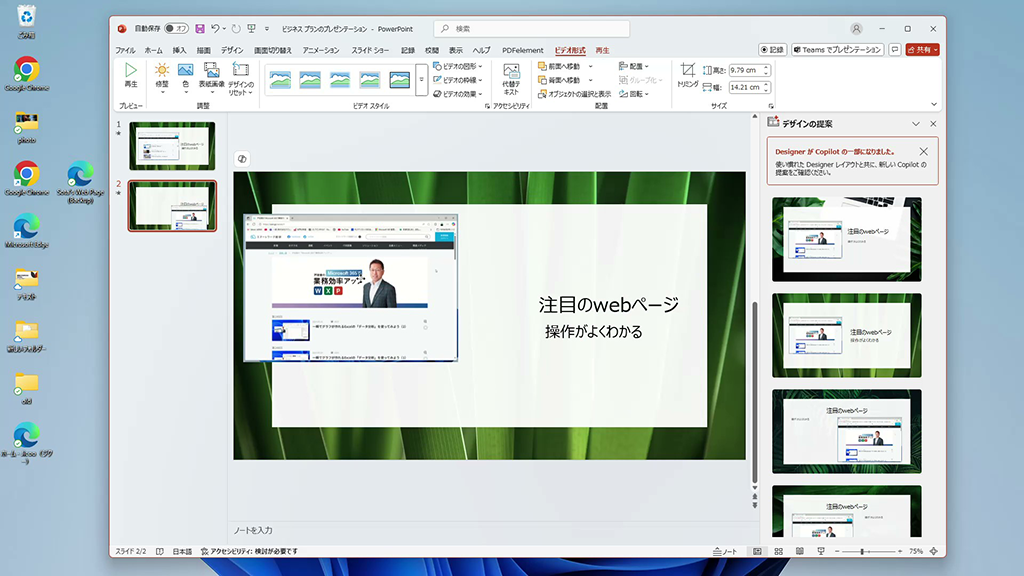The image size is (1024, 576).
Task: Fit slide to current window
Action: 934,551
